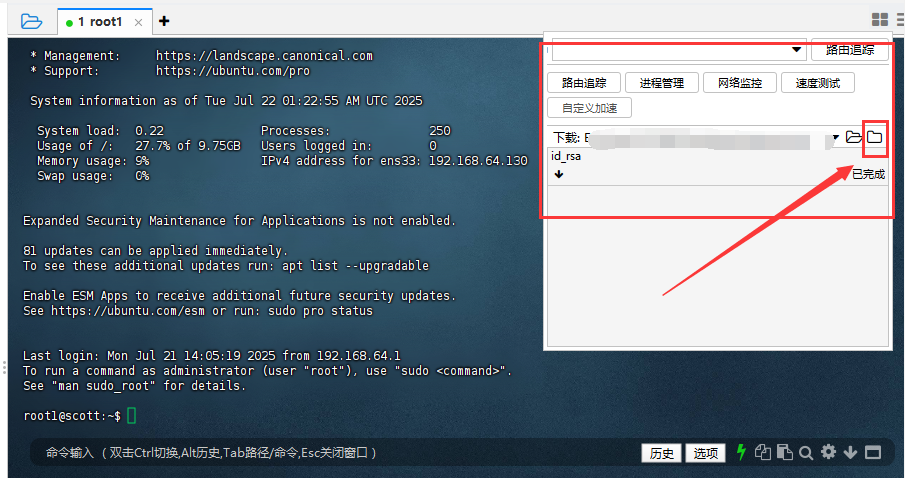Viewport: 905px width, 478px height.
Task: Click the 网络监控 button
Action: coord(740,83)
